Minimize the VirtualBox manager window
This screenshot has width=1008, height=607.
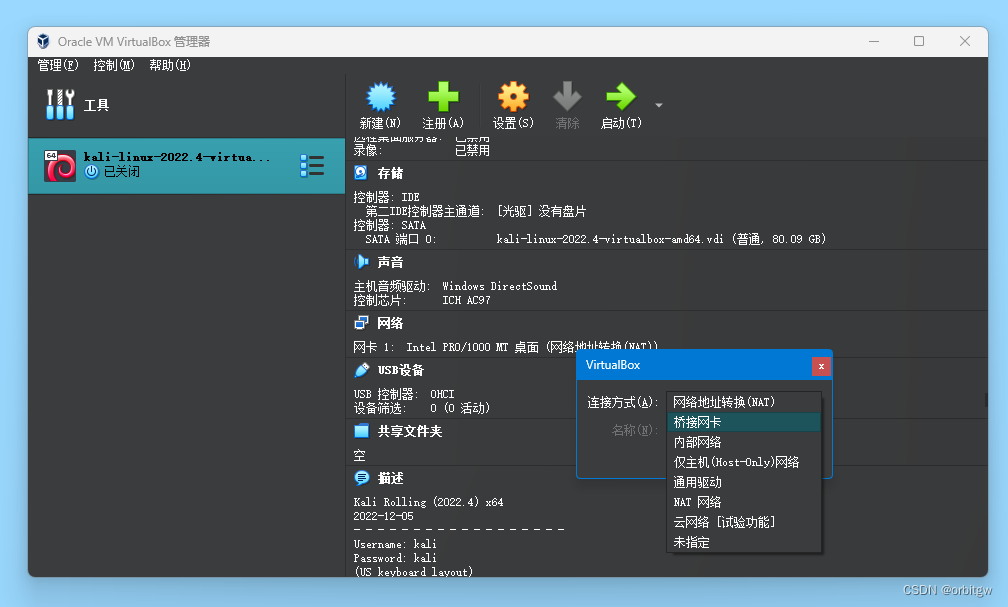[874, 41]
